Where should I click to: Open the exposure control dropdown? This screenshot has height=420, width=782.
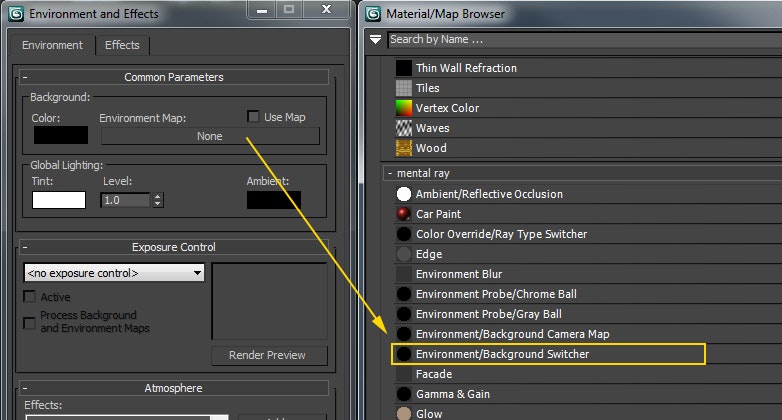[x=114, y=273]
